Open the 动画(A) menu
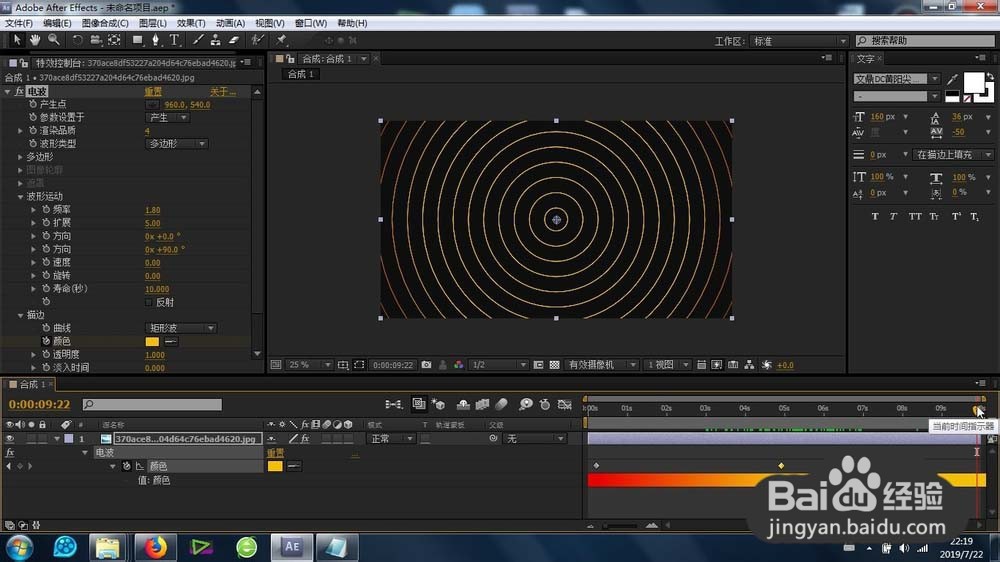1000x562 pixels. 230,23
